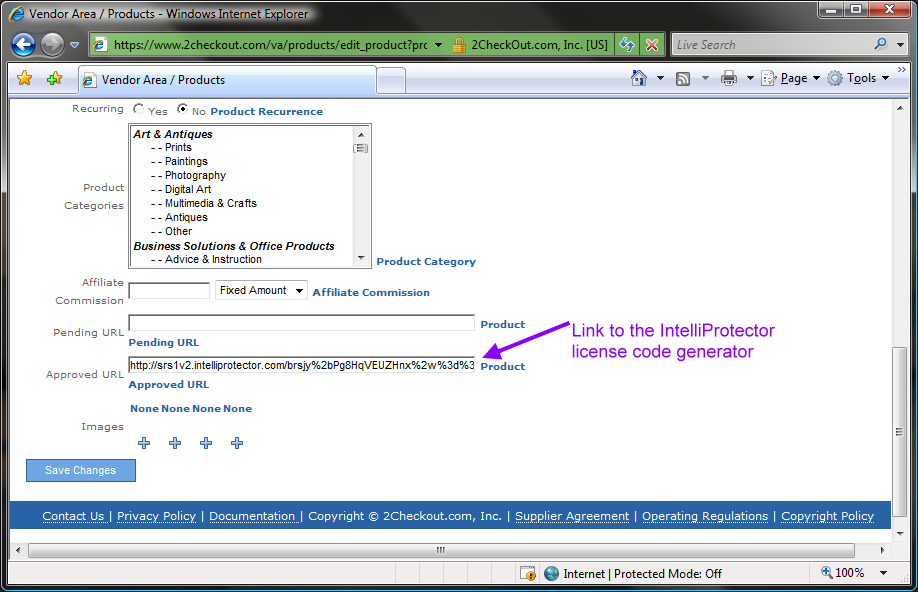This screenshot has height=592, width=918.
Task: Select the Recurring No radio button
Action: [182, 108]
